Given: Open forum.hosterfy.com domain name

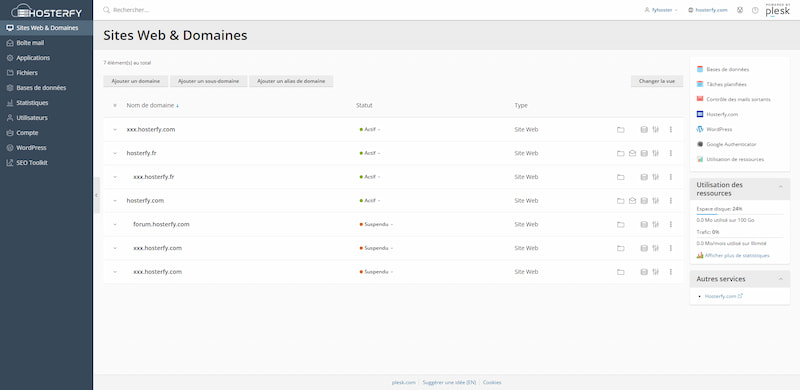Looking at the screenshot, I should 161,224.
